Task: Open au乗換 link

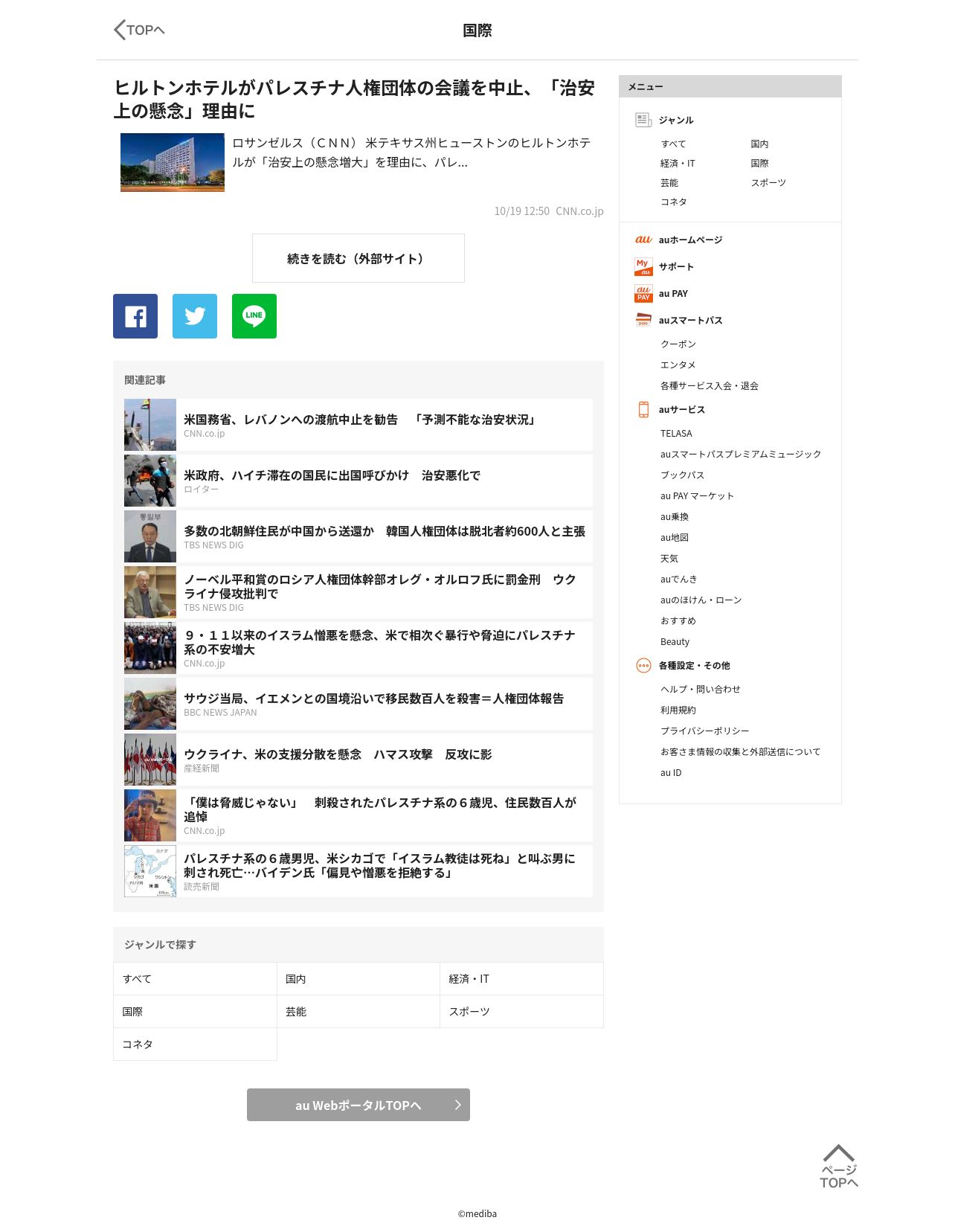Action: (675, 516)
